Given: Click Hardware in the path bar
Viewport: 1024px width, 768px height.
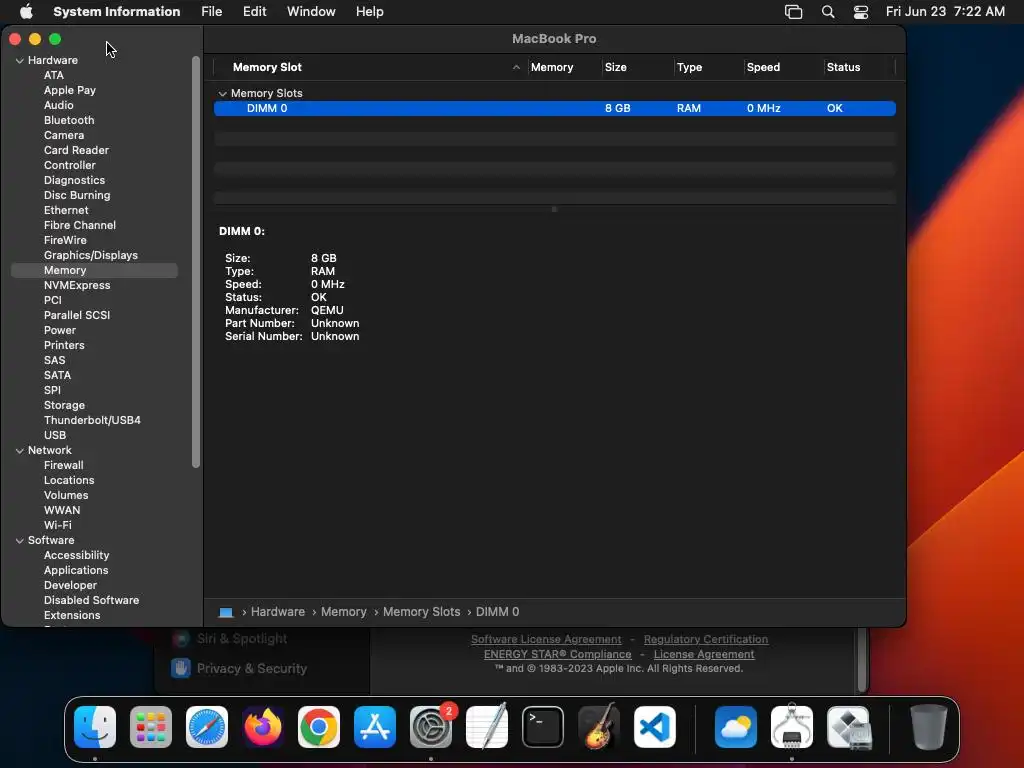Looking at the screenshot, I should pos(278,612).
